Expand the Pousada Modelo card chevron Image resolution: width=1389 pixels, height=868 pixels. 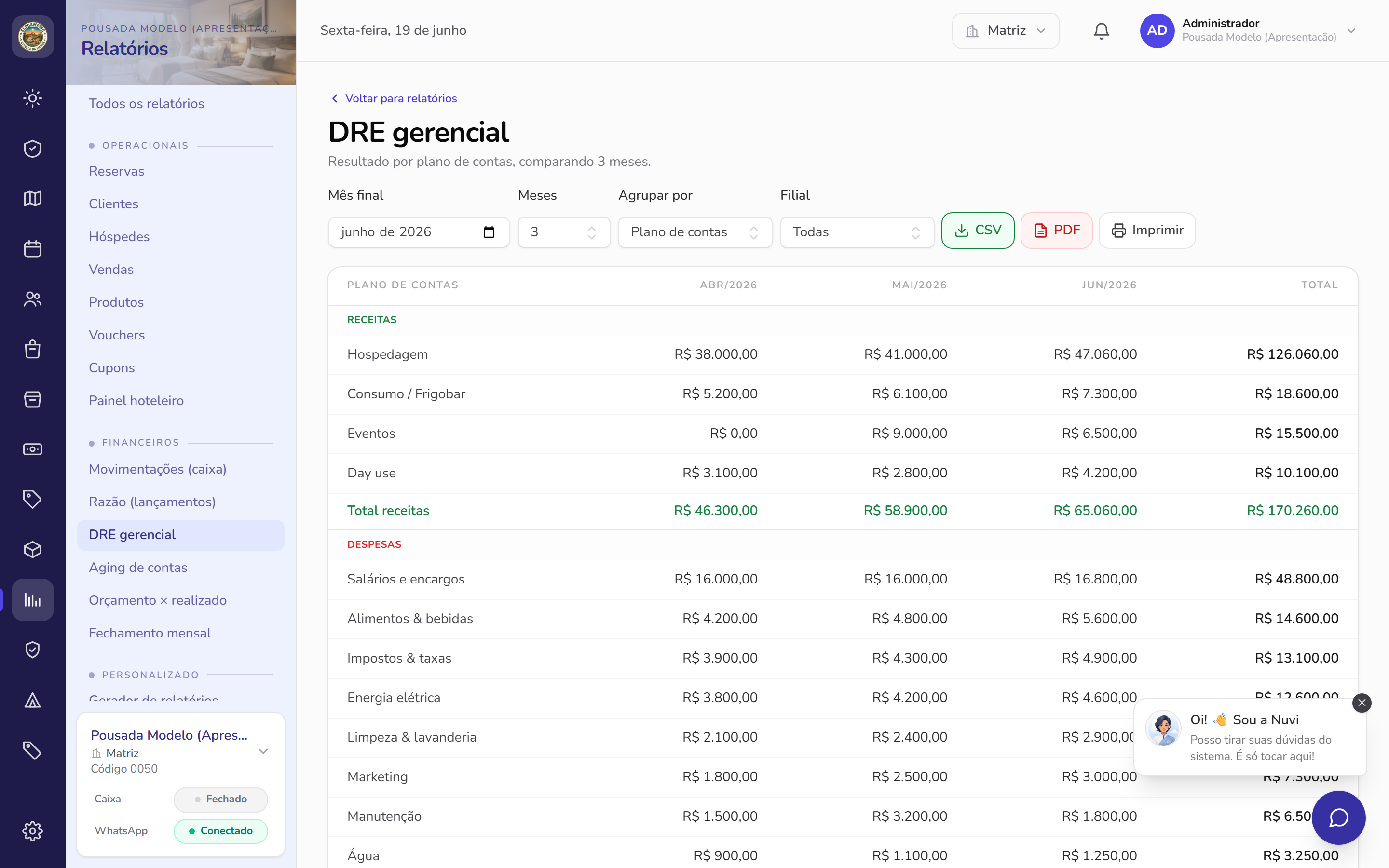click(263, 751)
